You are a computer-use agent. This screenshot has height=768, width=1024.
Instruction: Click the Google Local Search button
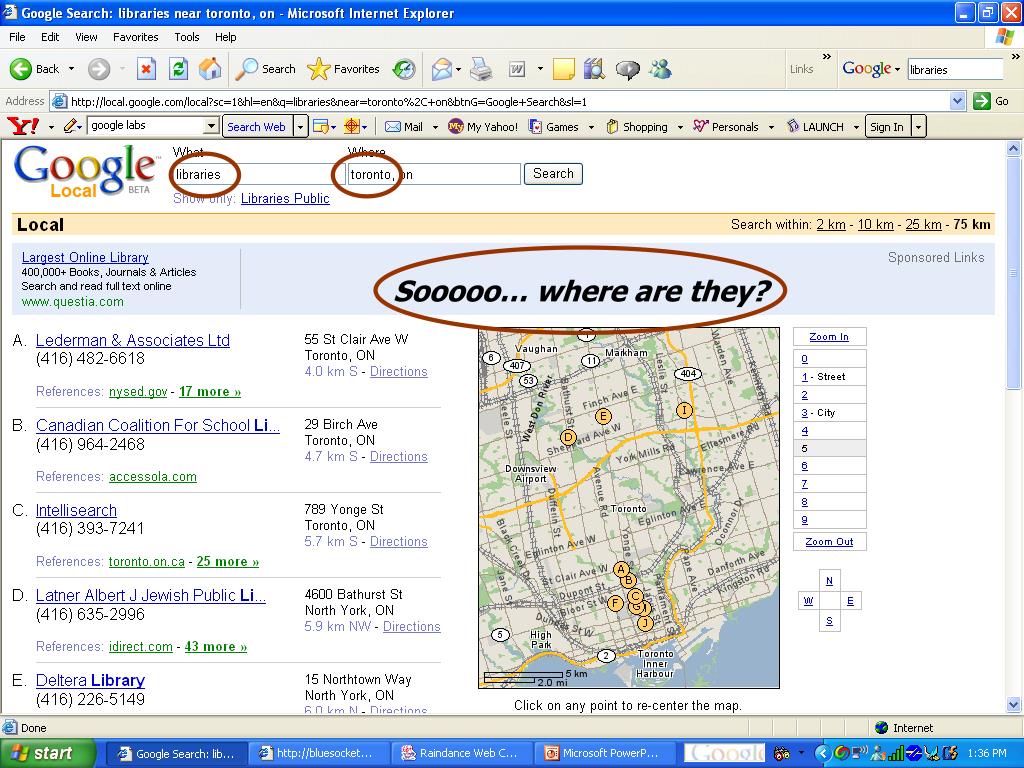click(553, 174)
